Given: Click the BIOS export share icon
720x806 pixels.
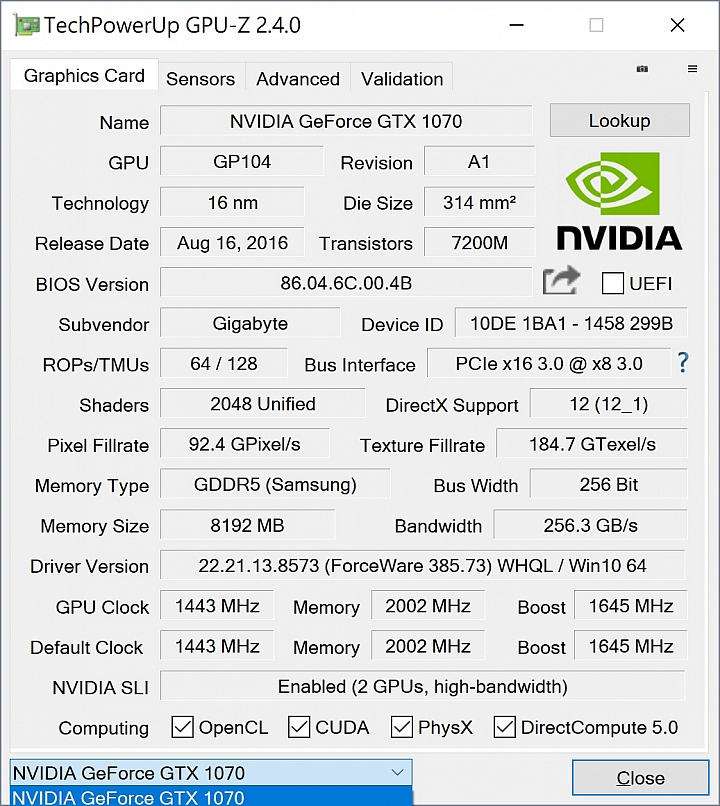Looking at the screenshot, I should (x=561, y=281).
